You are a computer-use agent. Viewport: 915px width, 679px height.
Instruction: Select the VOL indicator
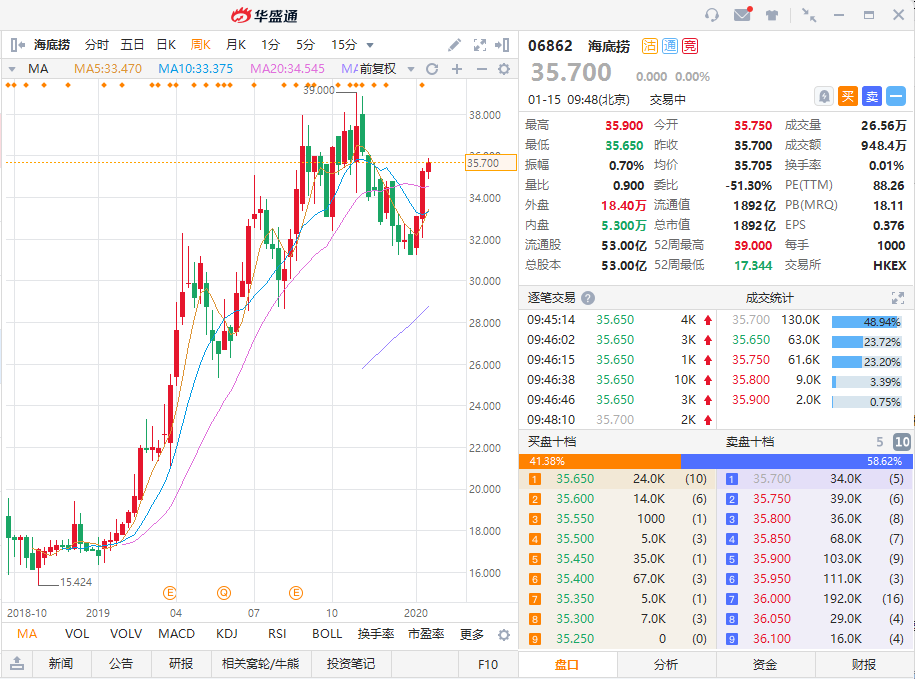[77, 634]
